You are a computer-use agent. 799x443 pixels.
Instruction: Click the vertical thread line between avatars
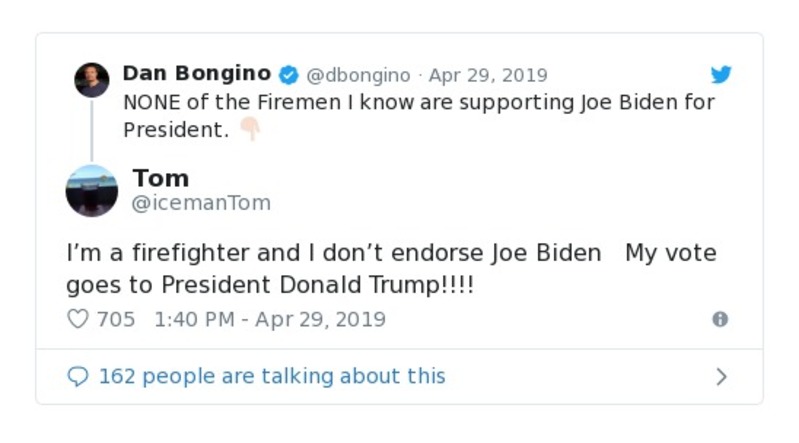[92, 130]
